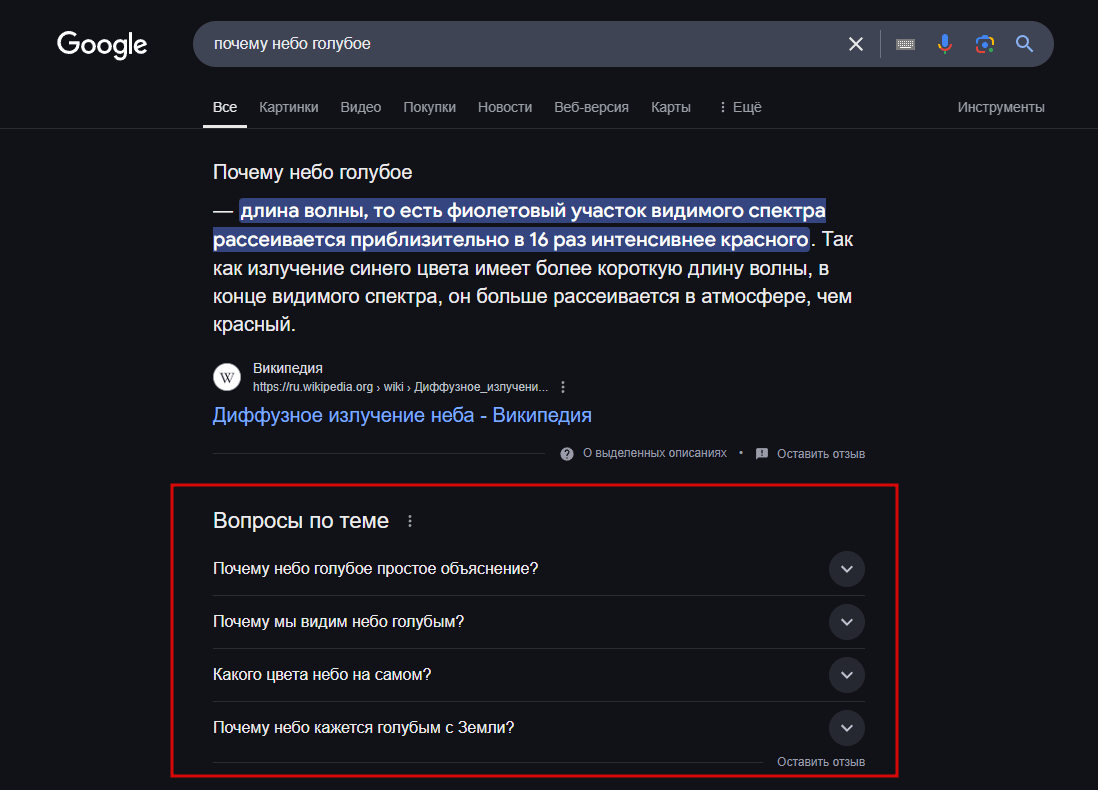This screenshot has height=790, width=1098.
Task: Switch to the Новости tab
Action: click(505, 107)
